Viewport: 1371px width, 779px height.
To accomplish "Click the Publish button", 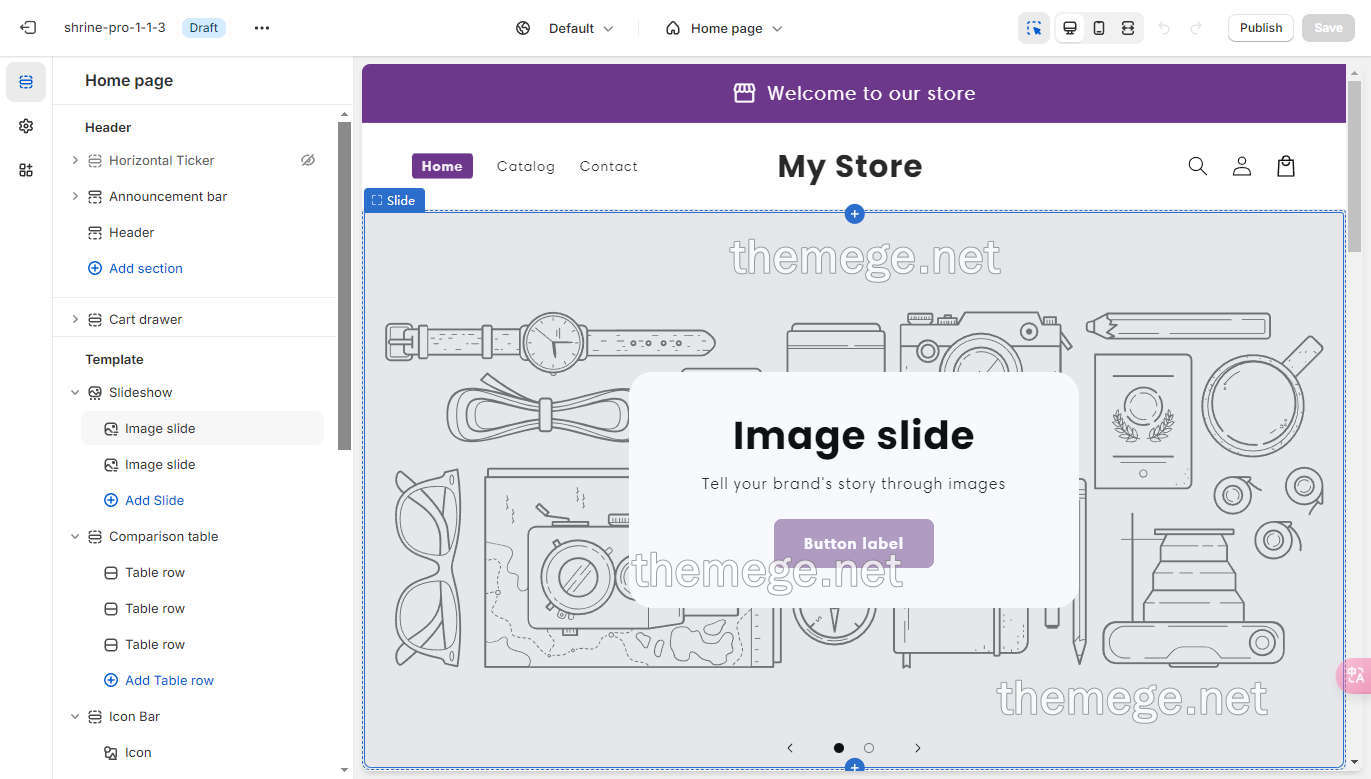I will 1261,28.
